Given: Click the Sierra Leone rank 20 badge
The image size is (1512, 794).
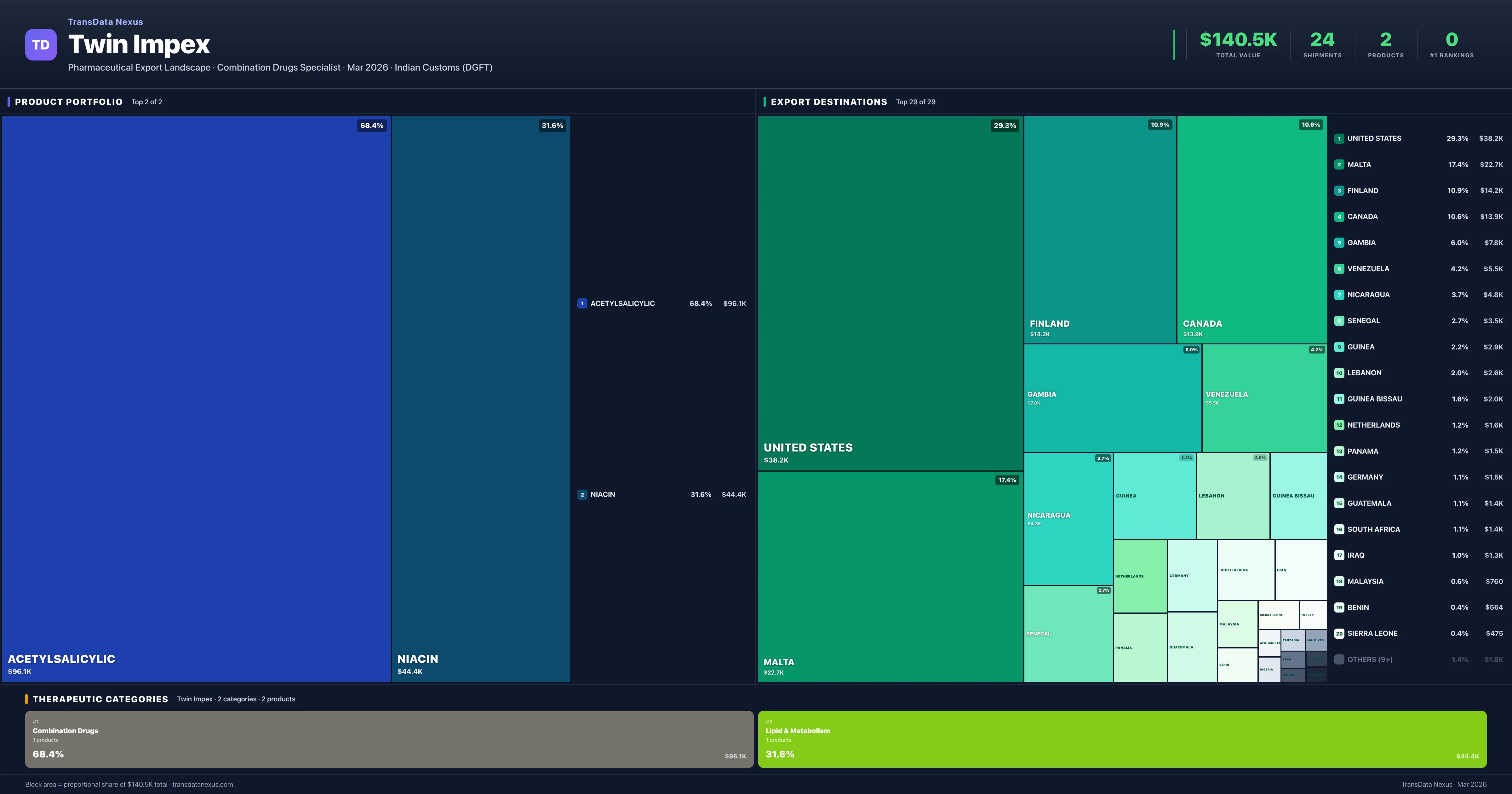Looking at the screenshot, I should click(1339, 634).
